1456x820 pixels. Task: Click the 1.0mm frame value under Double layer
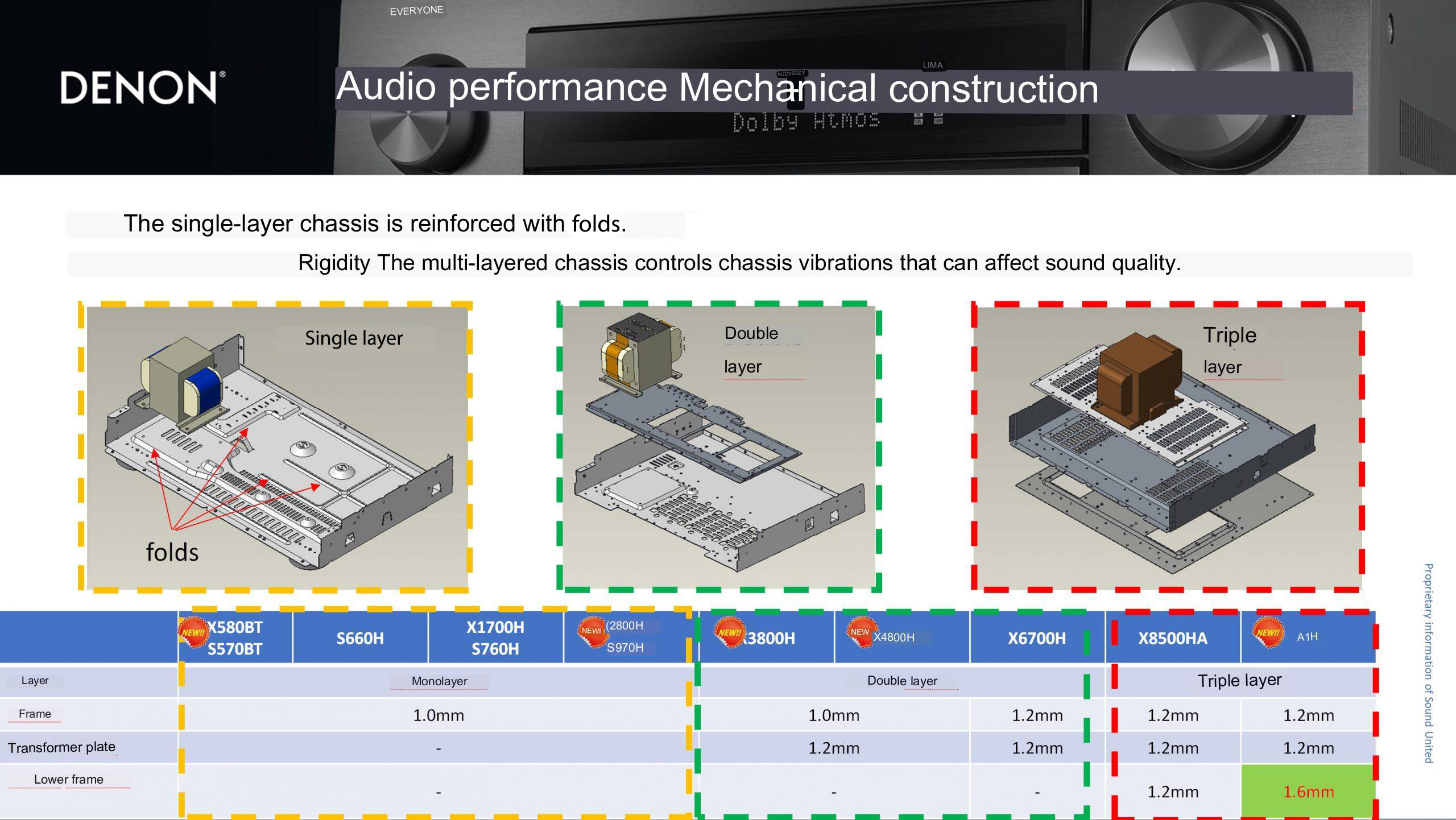click(x=834, y=715)
